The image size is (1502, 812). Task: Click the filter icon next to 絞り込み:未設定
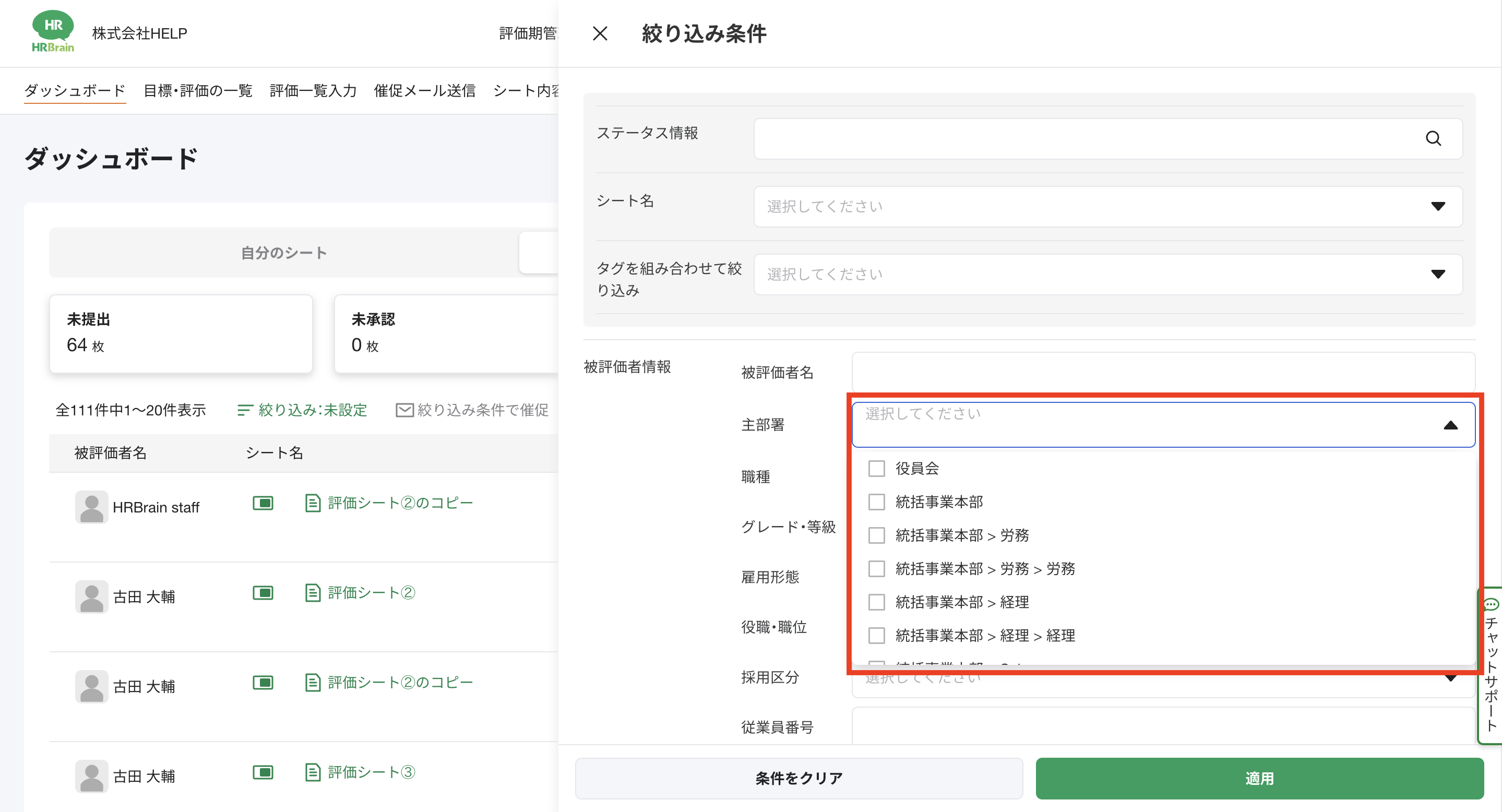tap(245, 410)
